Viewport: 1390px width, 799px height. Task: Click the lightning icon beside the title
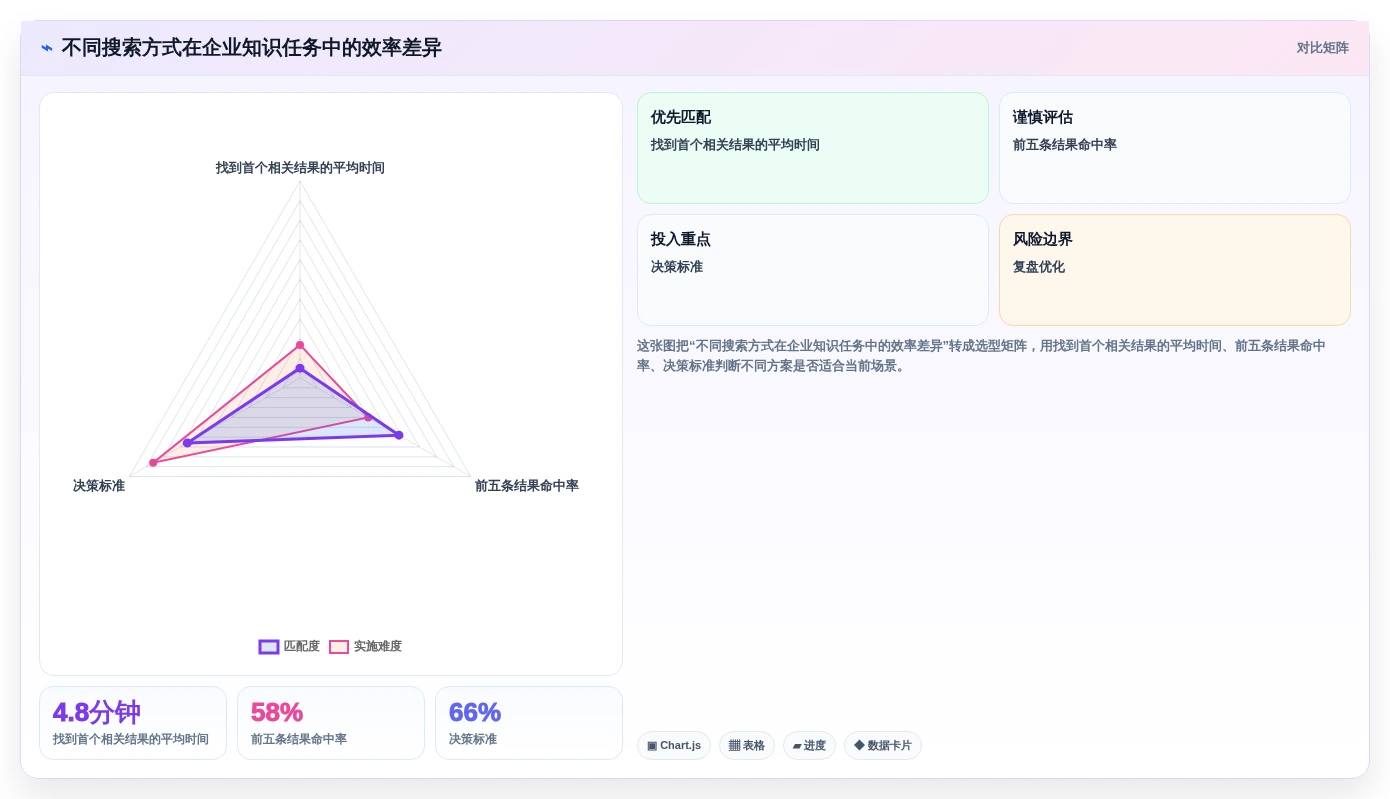[47, 48]
